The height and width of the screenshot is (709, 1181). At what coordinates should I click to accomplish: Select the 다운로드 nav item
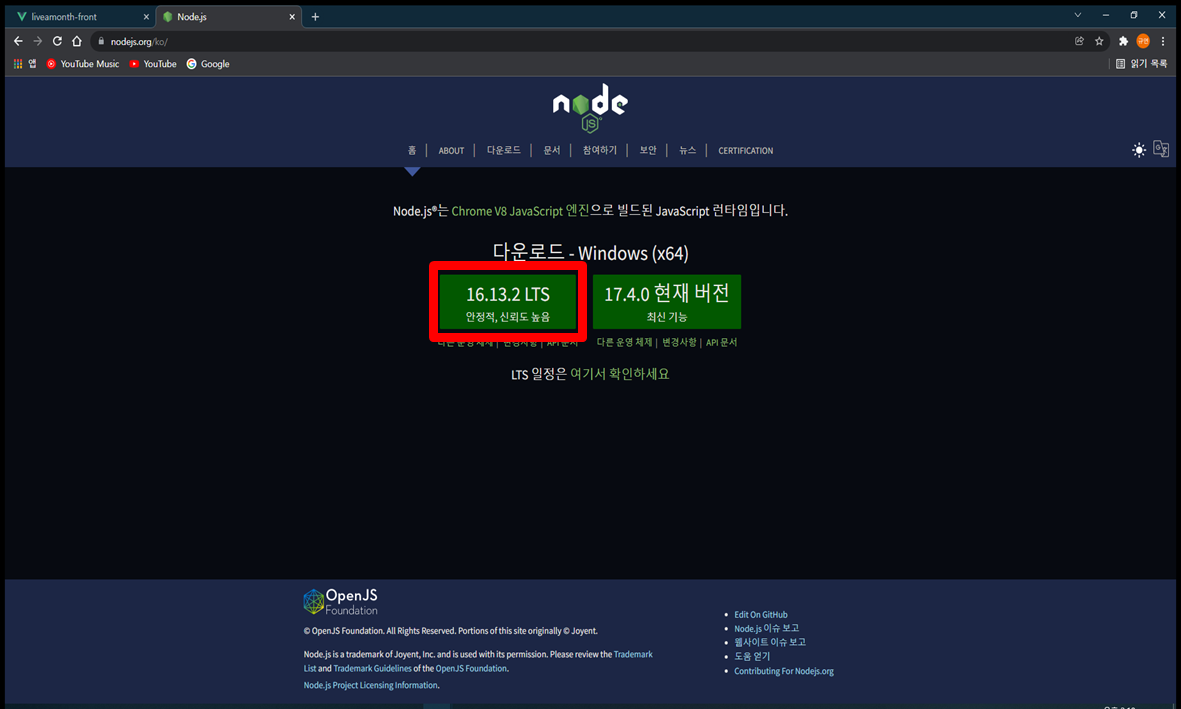click(x=503, y=150)
